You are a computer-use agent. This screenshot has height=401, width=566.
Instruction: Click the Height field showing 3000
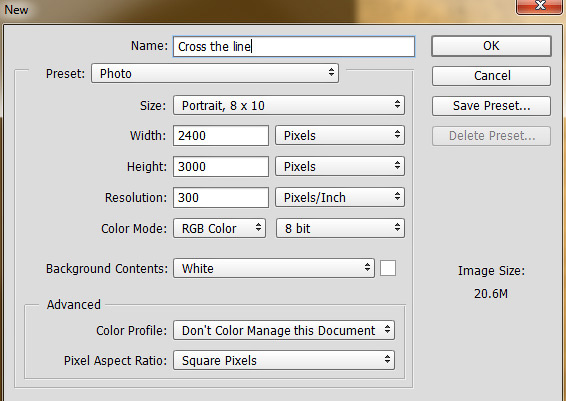pyautogui.click(x=221, y=166)
